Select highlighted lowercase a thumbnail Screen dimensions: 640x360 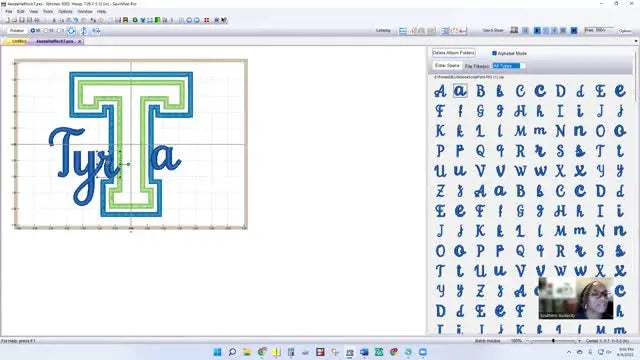(460, 91)
